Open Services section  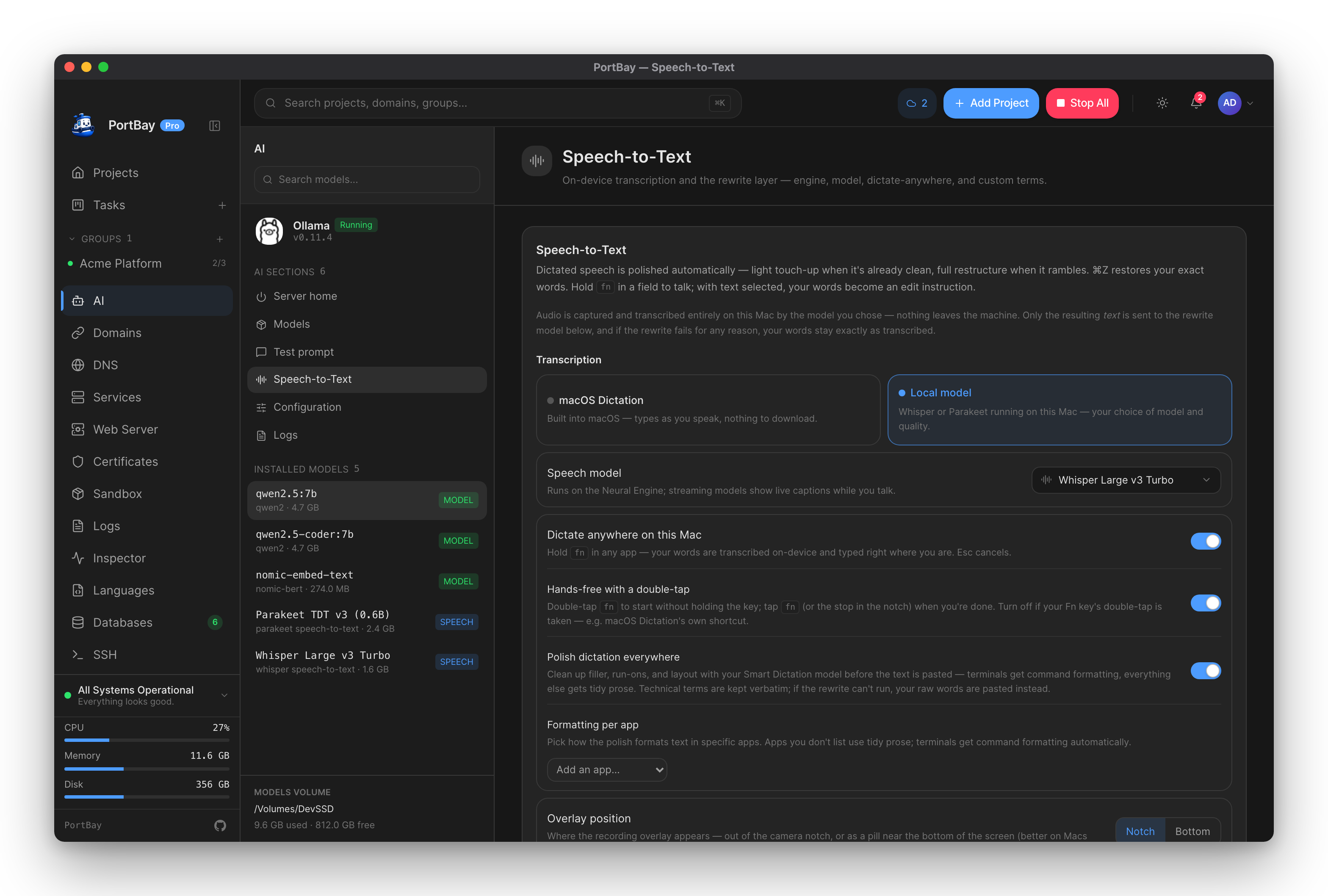[x=147, y=397]
